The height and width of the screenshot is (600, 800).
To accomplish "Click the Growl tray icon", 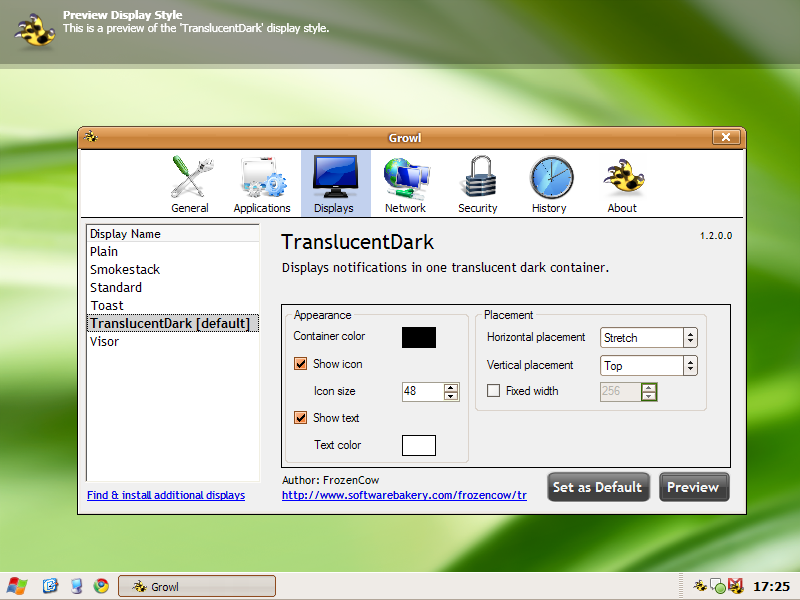I will (x=700, y=586).
